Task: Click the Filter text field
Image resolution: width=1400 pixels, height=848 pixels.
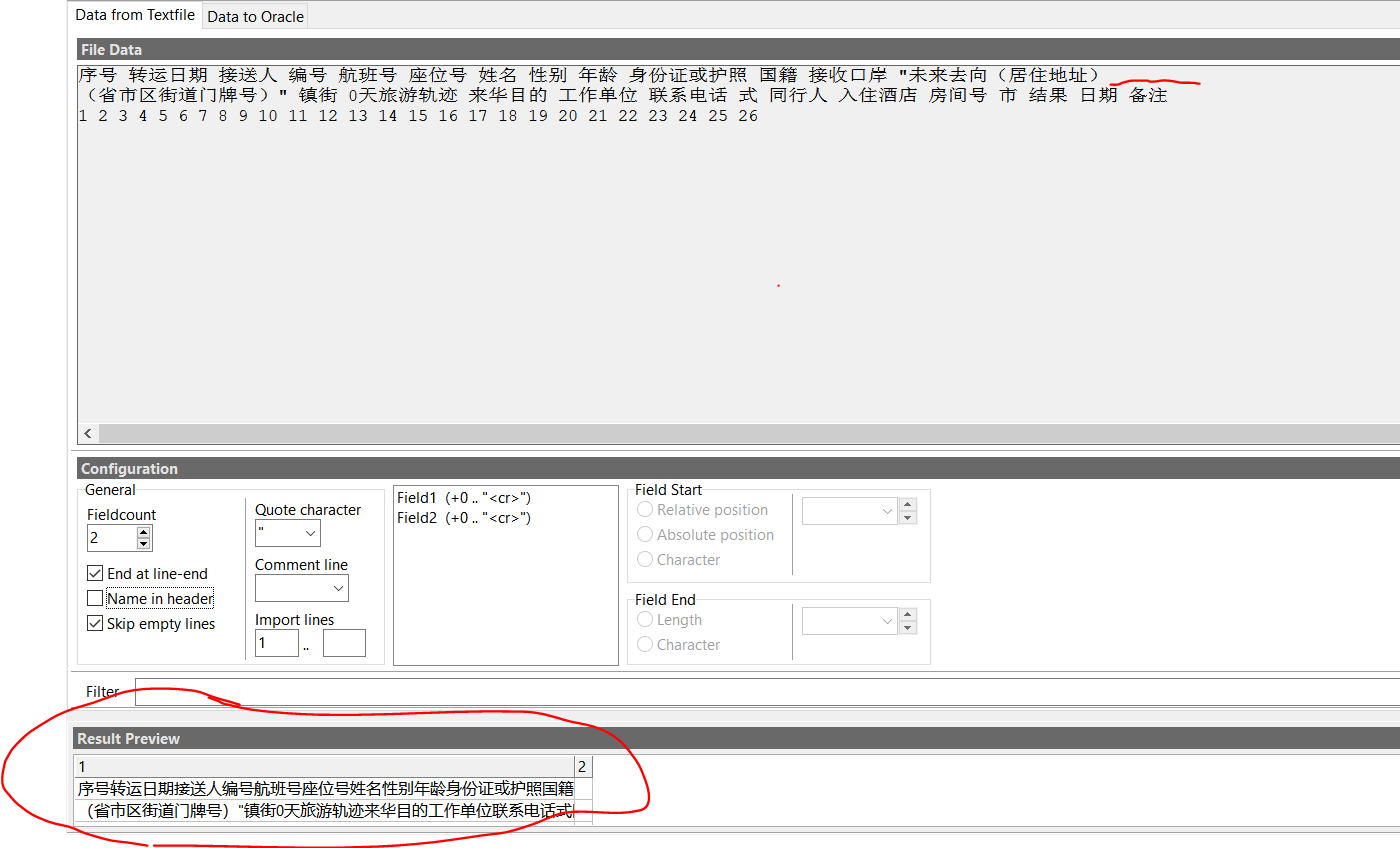Action: (767, 692)
